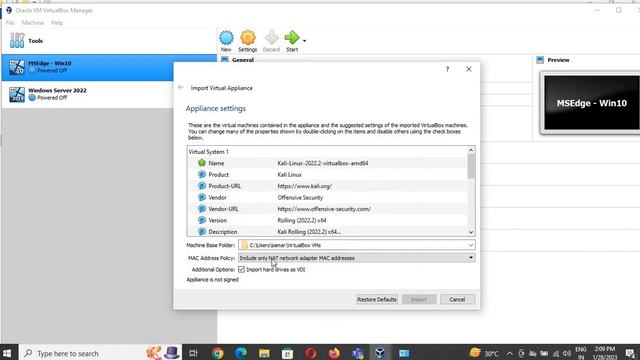Open Microsoft Store from the taskbar

point(287,353)
